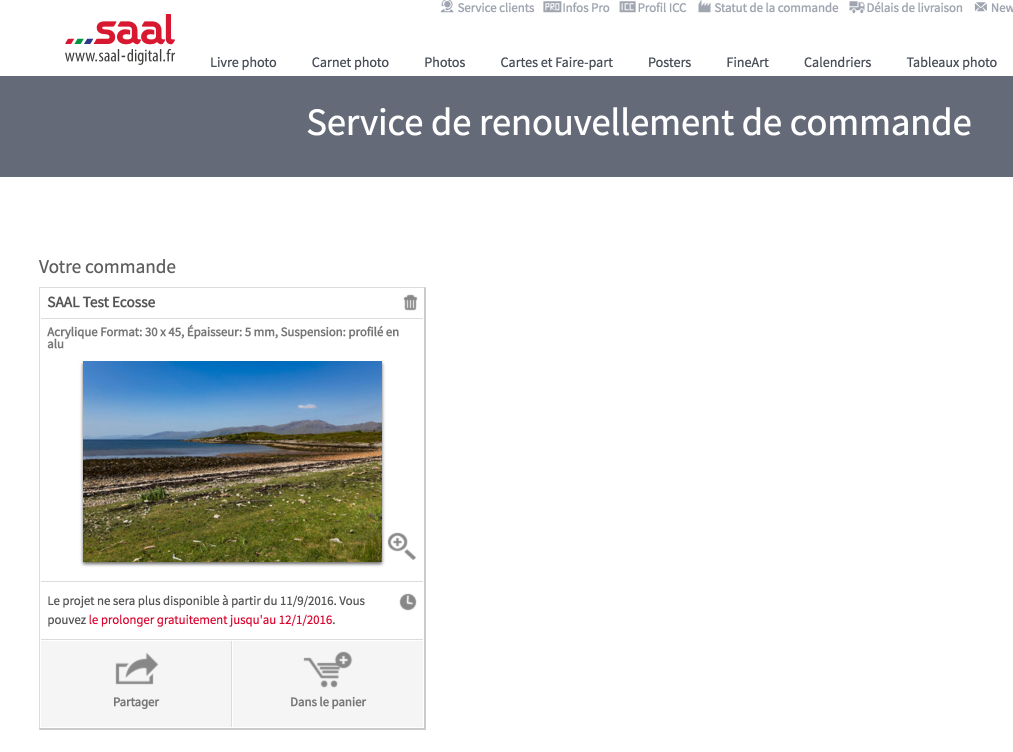The height and width of the screenshot is (752, 1013).
Task: Open Délais de livraison link
Action: (x=906, y=8)
